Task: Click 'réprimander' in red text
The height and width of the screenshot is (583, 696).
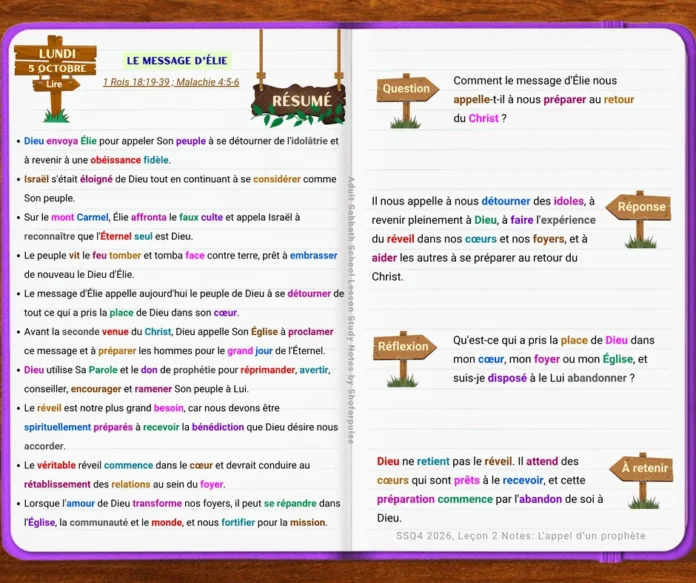Action: click(x=268, y=370)
